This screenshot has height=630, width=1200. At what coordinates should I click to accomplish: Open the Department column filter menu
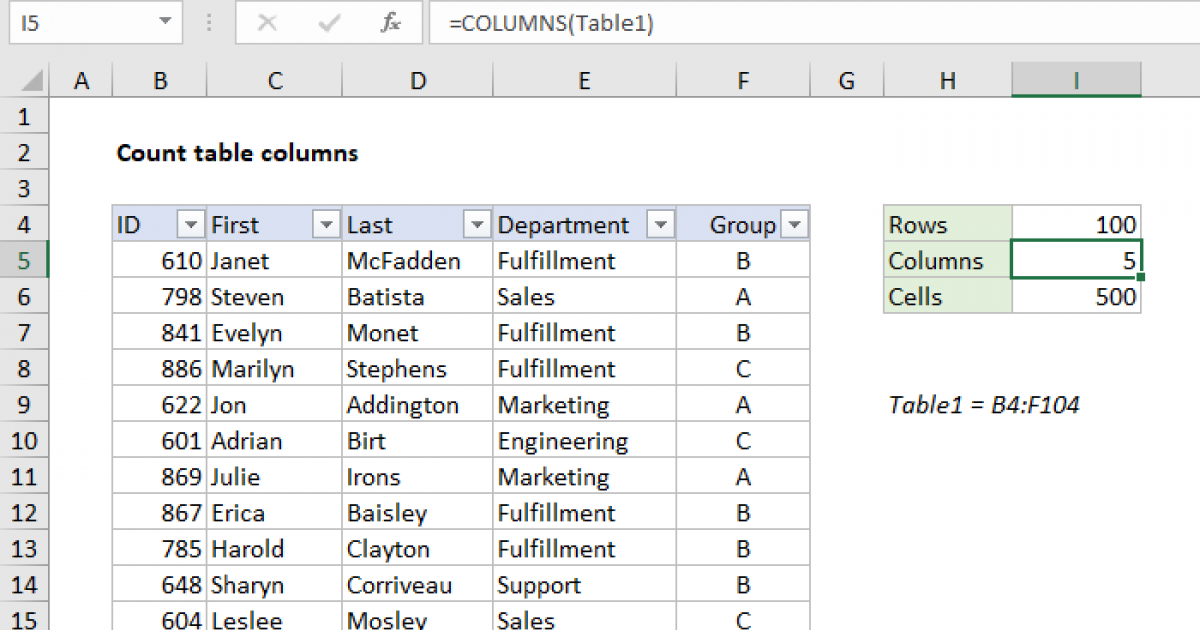pos(660,224)
